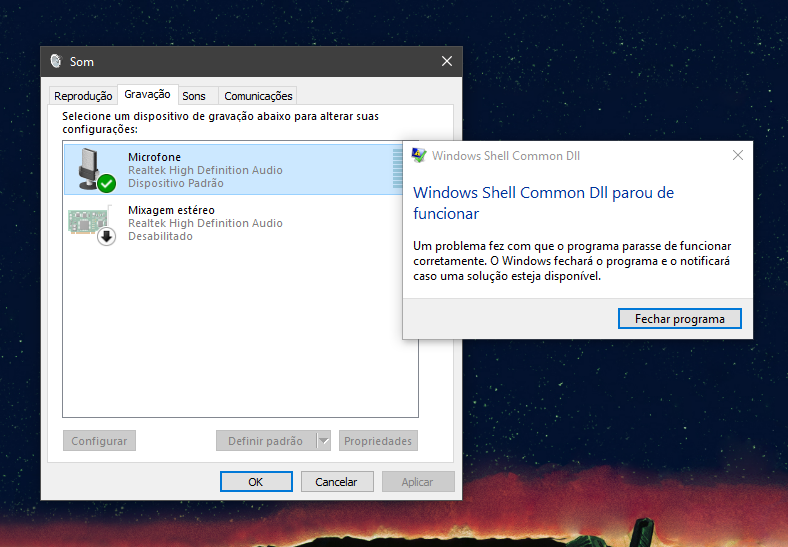Select the Microfone device name
This screenshot has width=788, height=547.
(x=154, y=157)
